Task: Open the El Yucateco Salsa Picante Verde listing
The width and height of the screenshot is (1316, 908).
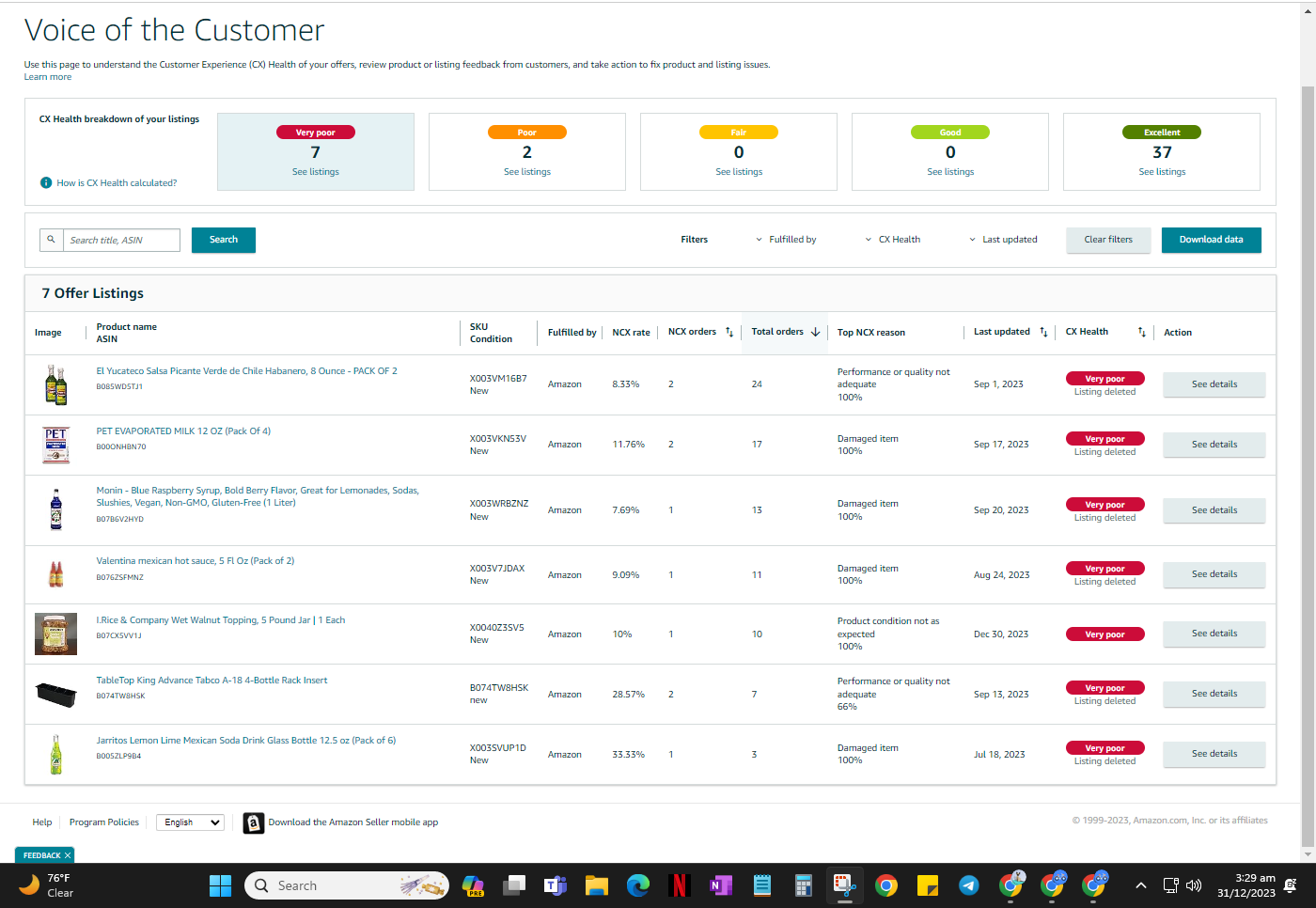Action: 246,371
